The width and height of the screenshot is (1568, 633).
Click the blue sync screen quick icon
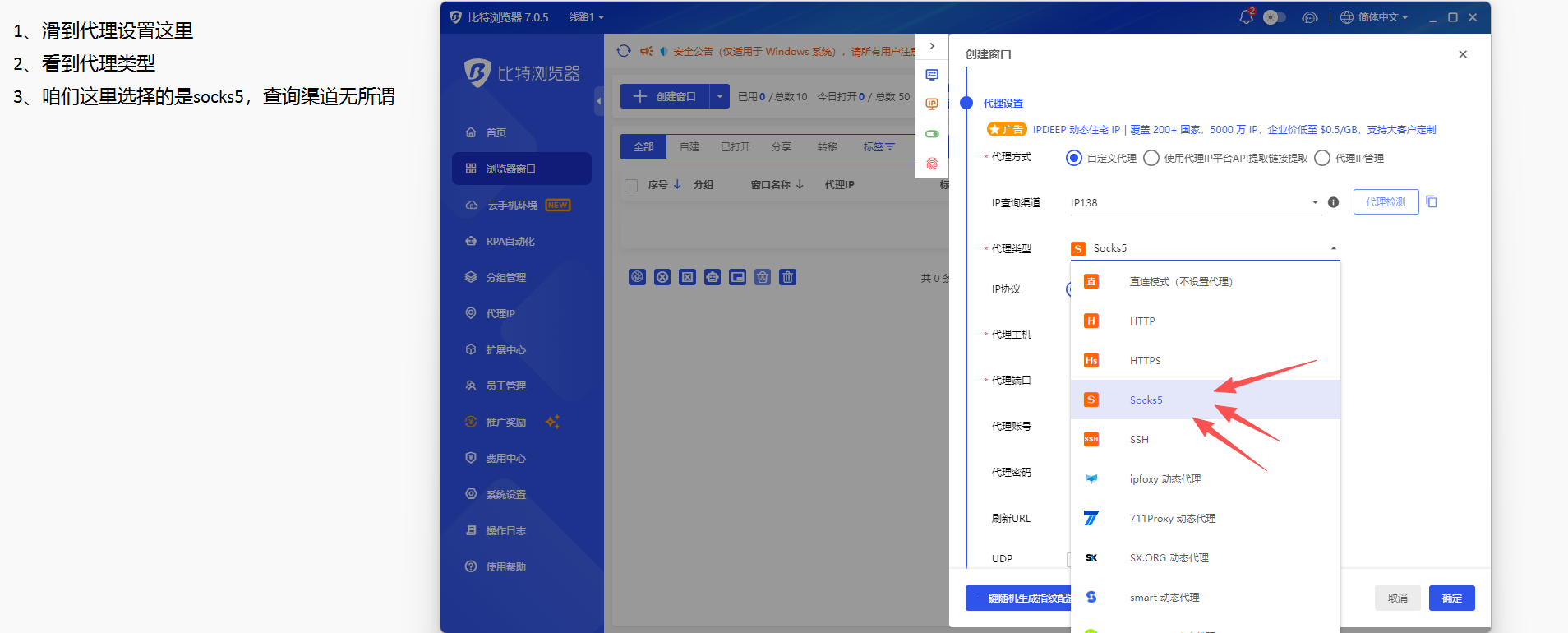click(x=932, y=75)
